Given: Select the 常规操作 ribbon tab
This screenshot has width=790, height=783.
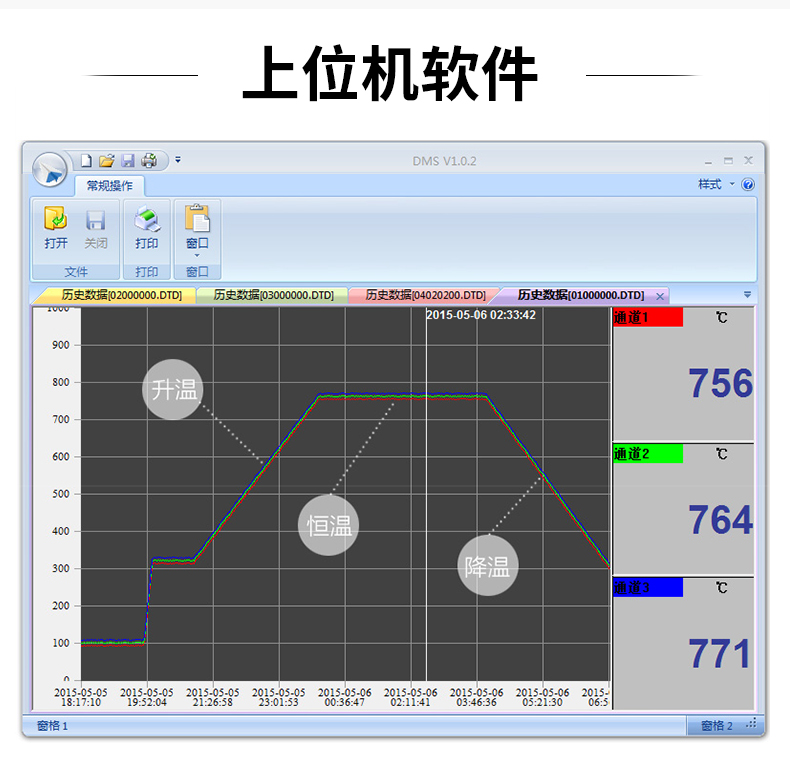Looking at the screenshot, I should coord(109,186).
